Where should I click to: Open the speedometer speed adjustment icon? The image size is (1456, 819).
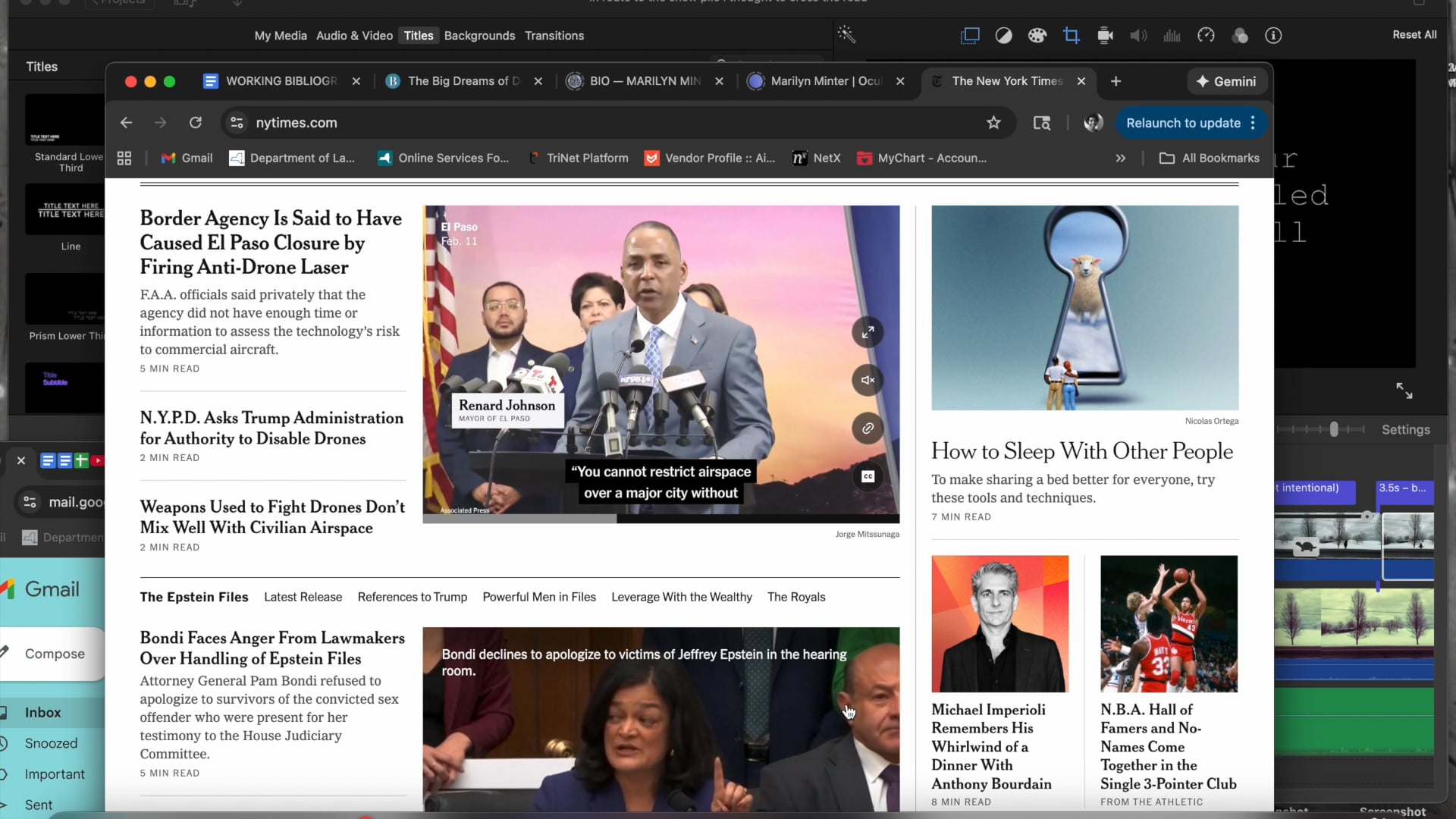point(1206,36)
